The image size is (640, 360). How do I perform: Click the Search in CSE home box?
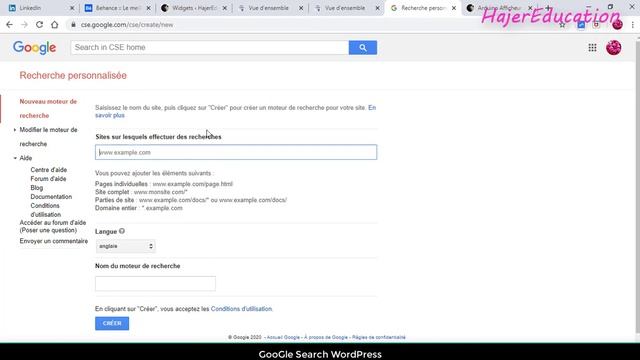coord(210,48)
